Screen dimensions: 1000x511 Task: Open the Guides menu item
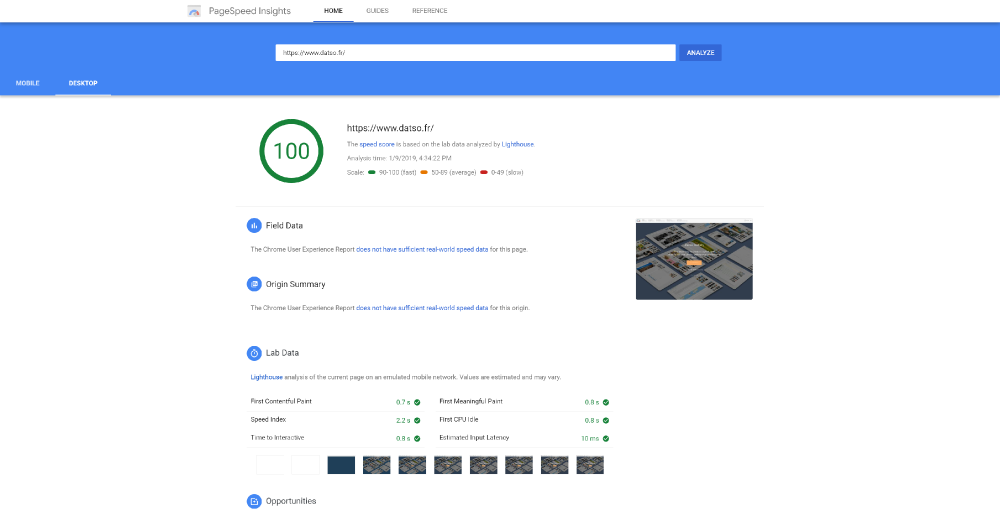point(377,11)
